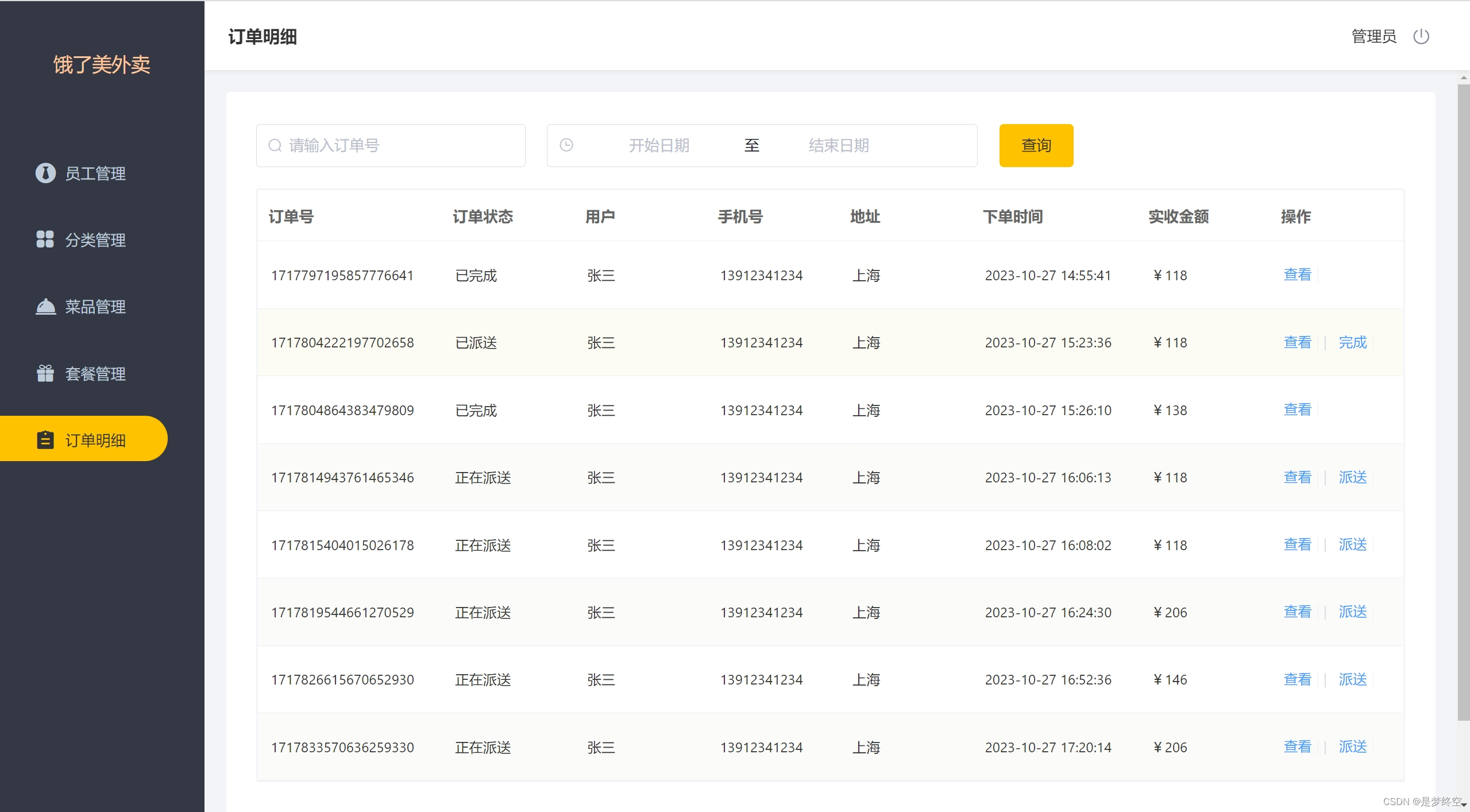
Task: Click the 手机号 column header
Action: pos(740,216)
